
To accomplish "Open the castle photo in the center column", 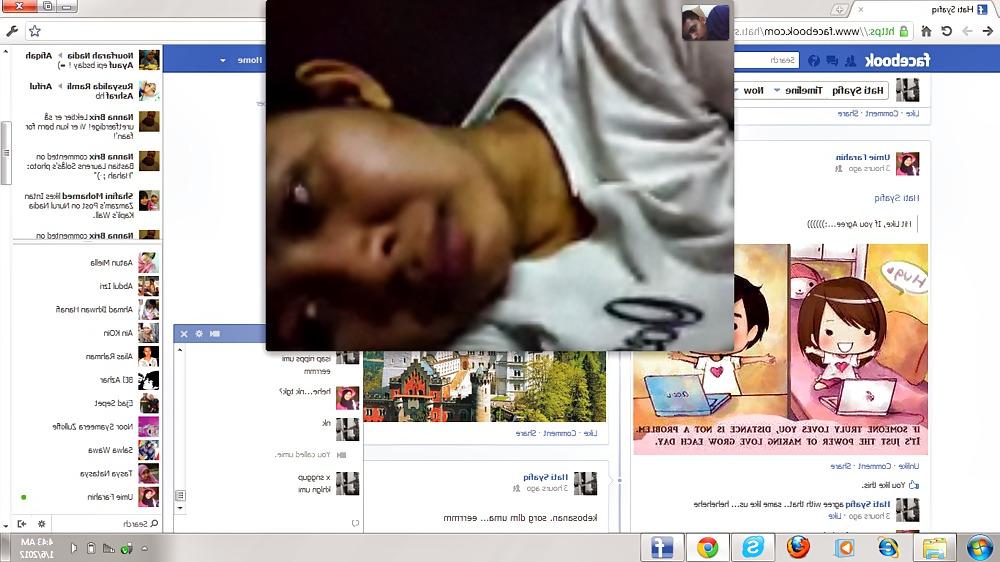I will pos(485,386).
